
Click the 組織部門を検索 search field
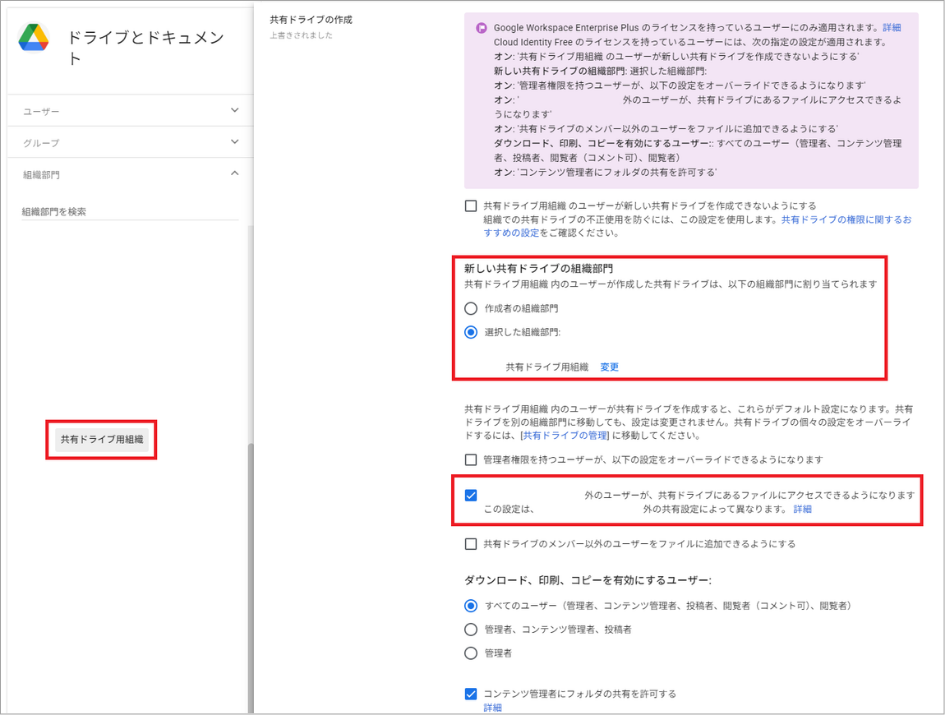point(130,212)
